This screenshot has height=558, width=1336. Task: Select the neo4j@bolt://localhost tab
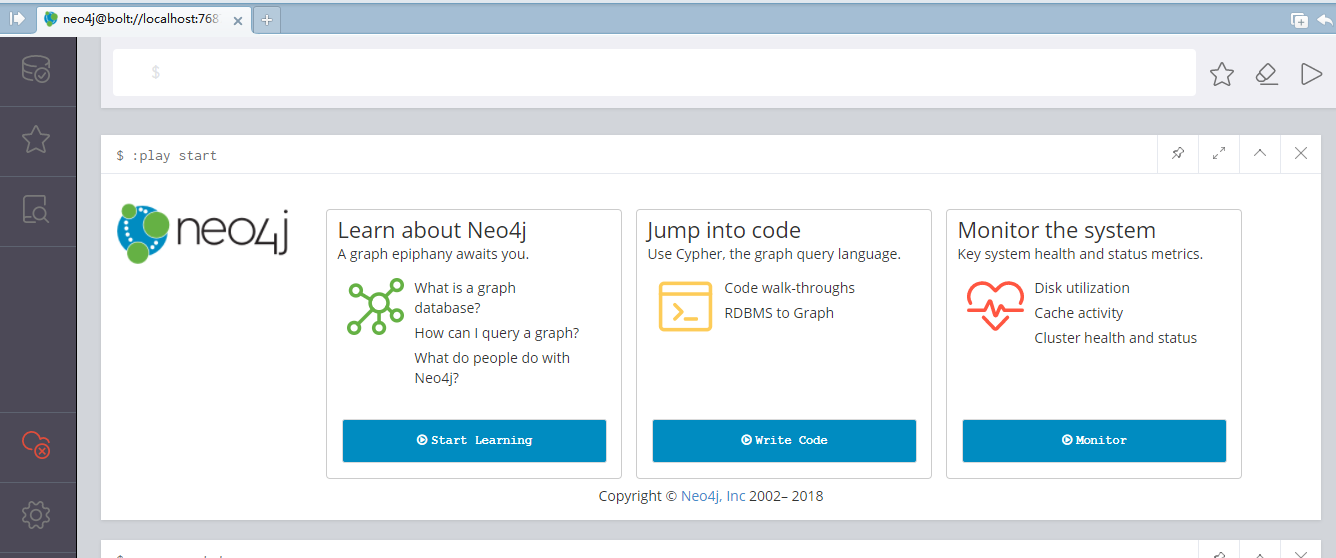click(x=143, y=19)
